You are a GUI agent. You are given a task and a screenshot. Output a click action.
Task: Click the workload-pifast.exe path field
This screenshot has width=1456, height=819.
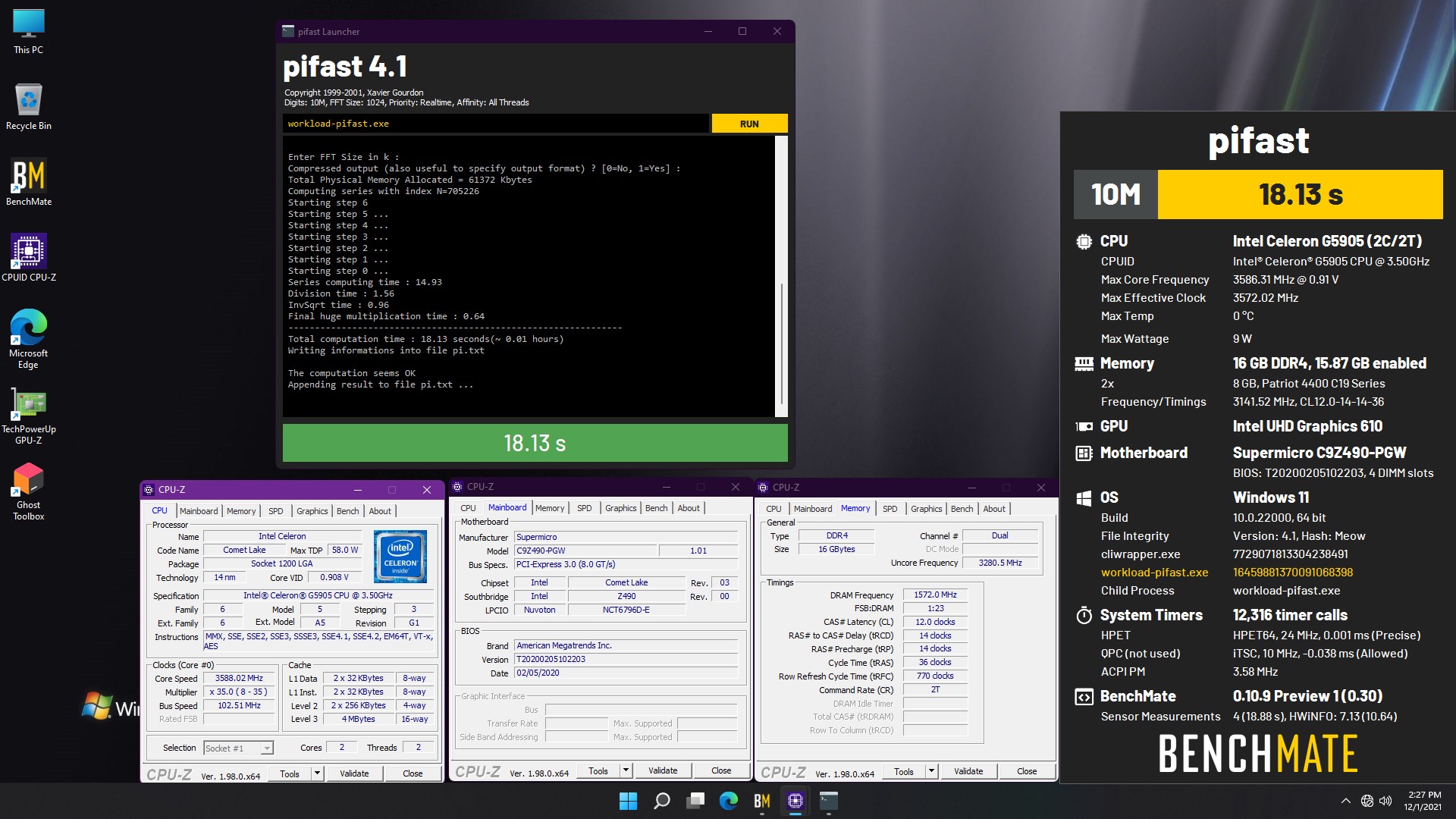tap(496, 124)
